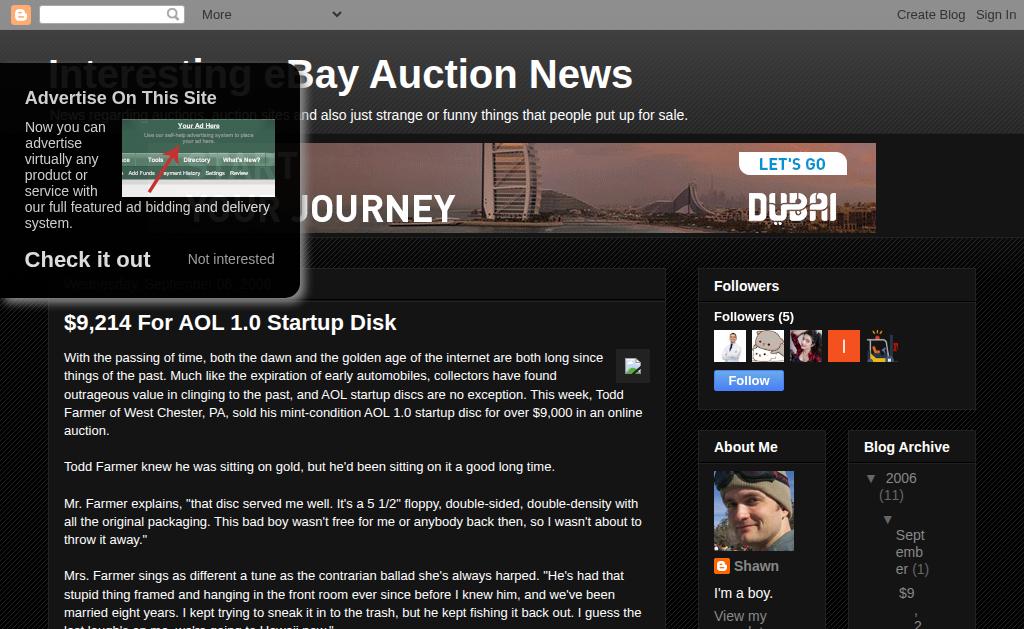Collapse the 2006 archive year
Viewport: 1024px width, 629px height.
(x=871, y=479)
